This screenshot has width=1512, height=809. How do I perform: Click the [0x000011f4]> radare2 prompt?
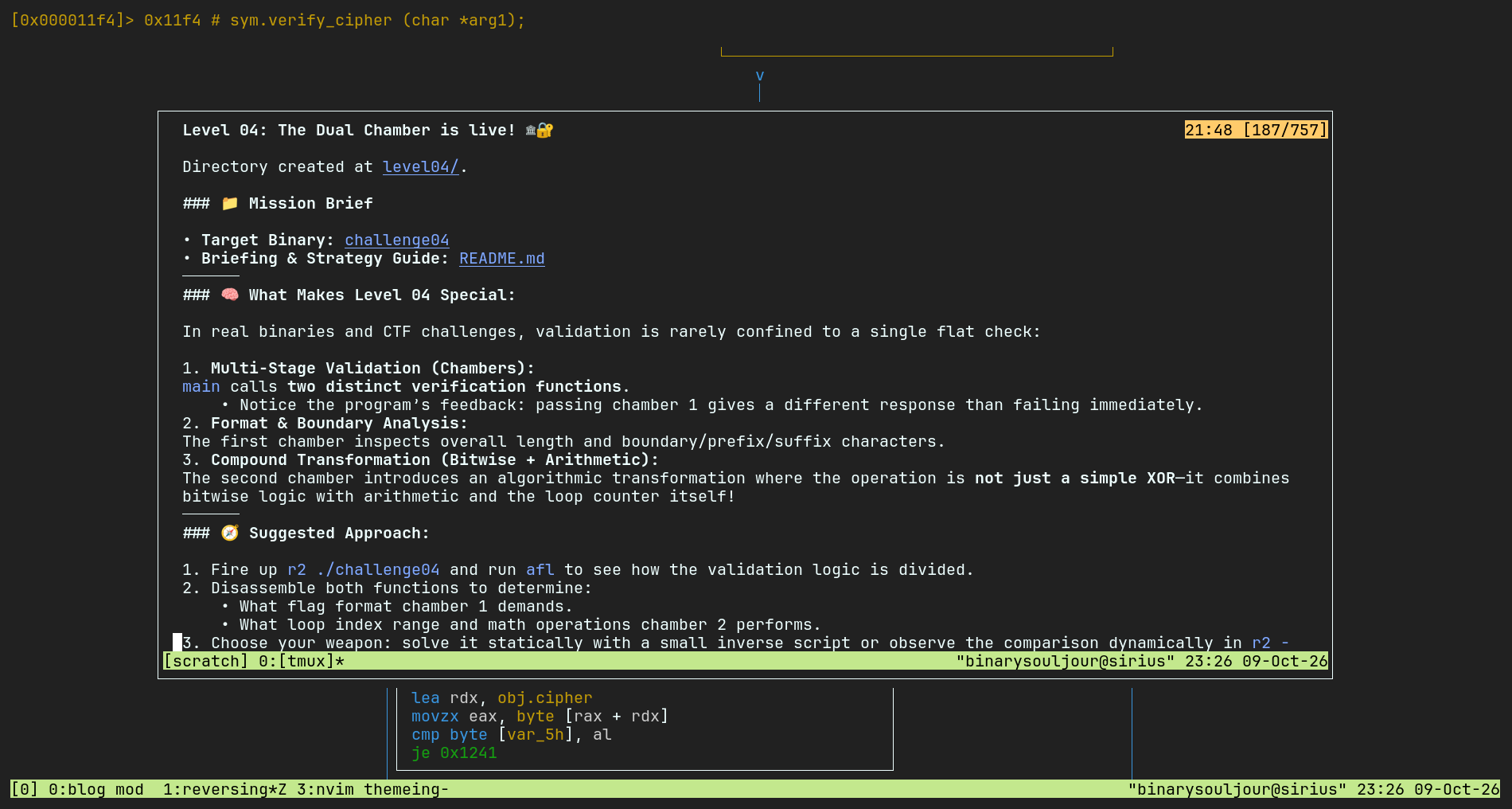tap(72, 20)
